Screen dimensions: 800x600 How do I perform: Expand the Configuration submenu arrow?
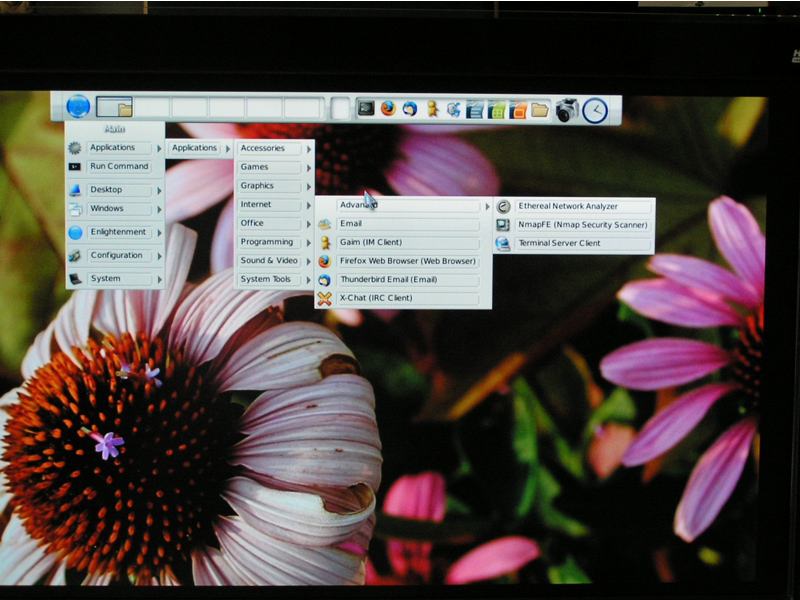(x=159, y=256)
